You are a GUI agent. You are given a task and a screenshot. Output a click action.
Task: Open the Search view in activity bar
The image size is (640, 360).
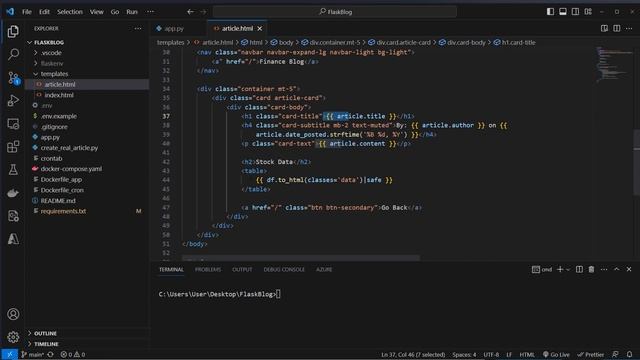click(13, 54)
